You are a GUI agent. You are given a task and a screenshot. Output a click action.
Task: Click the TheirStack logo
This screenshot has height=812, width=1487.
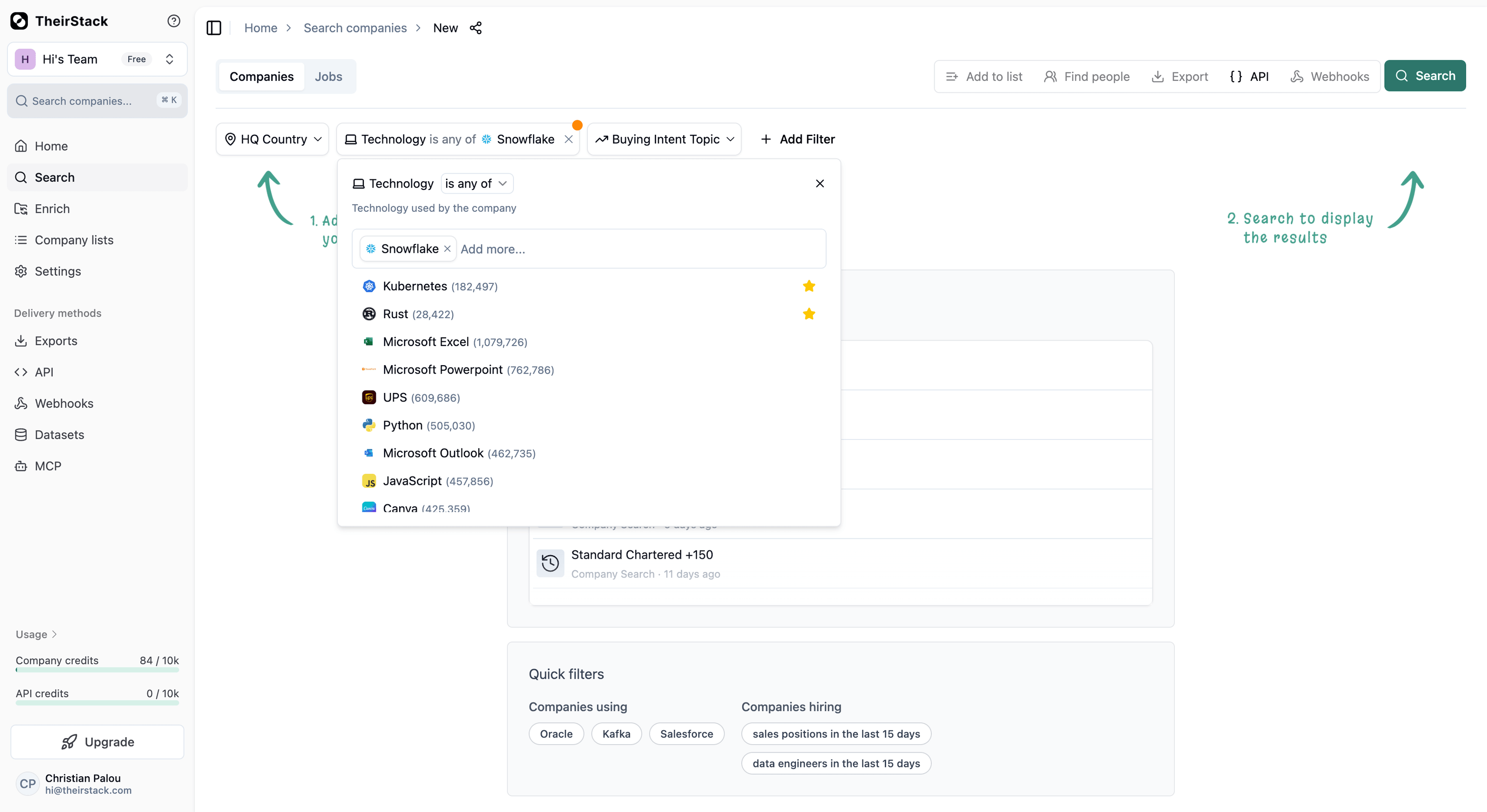(x=19, y=21)
